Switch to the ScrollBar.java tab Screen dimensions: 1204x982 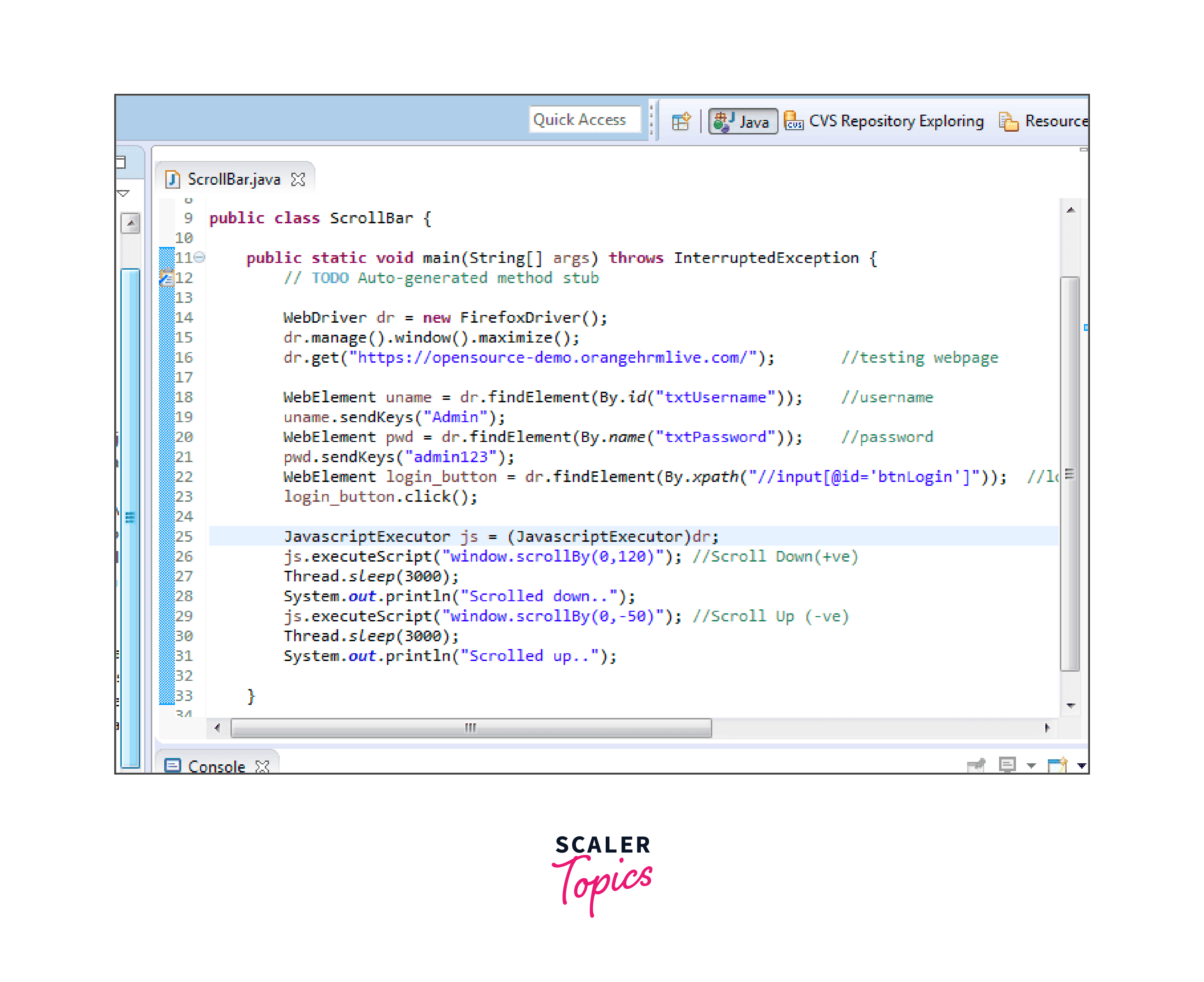[x=235, y=179]
